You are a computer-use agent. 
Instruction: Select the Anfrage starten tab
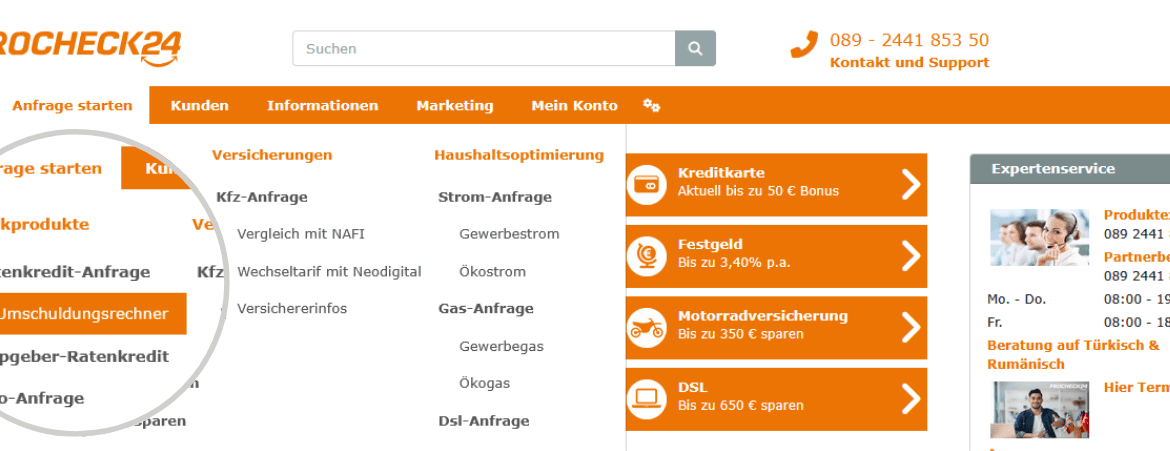[x=72, y=105]
